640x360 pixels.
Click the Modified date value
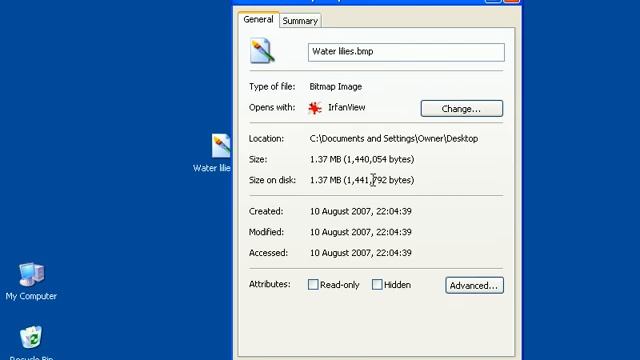click(x=360, y=232)
